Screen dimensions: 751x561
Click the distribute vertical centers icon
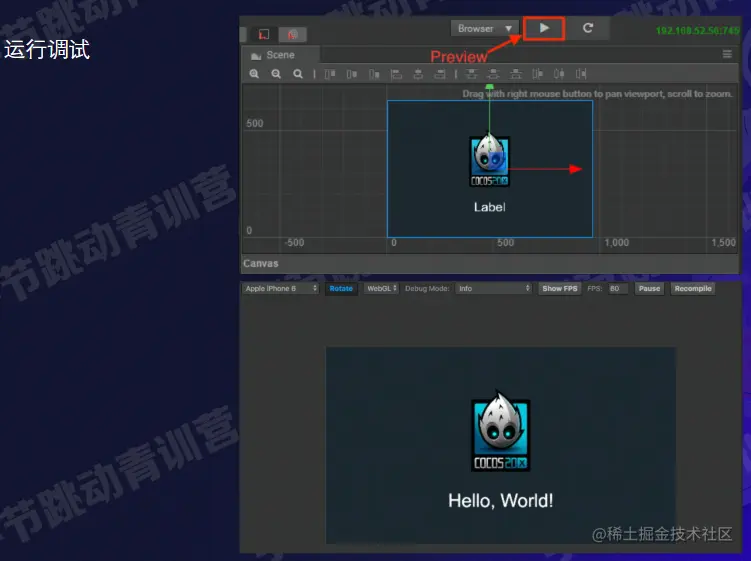[493, 74]
